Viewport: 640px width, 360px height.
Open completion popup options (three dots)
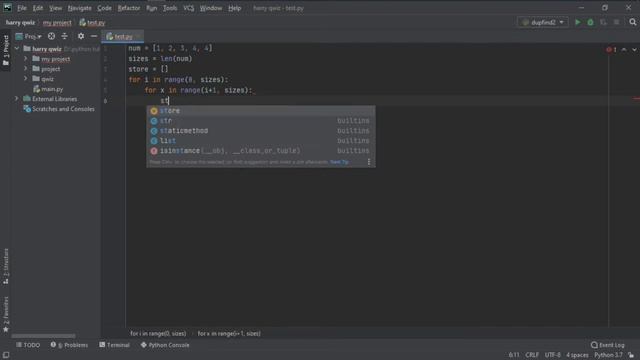pos(369,162)
